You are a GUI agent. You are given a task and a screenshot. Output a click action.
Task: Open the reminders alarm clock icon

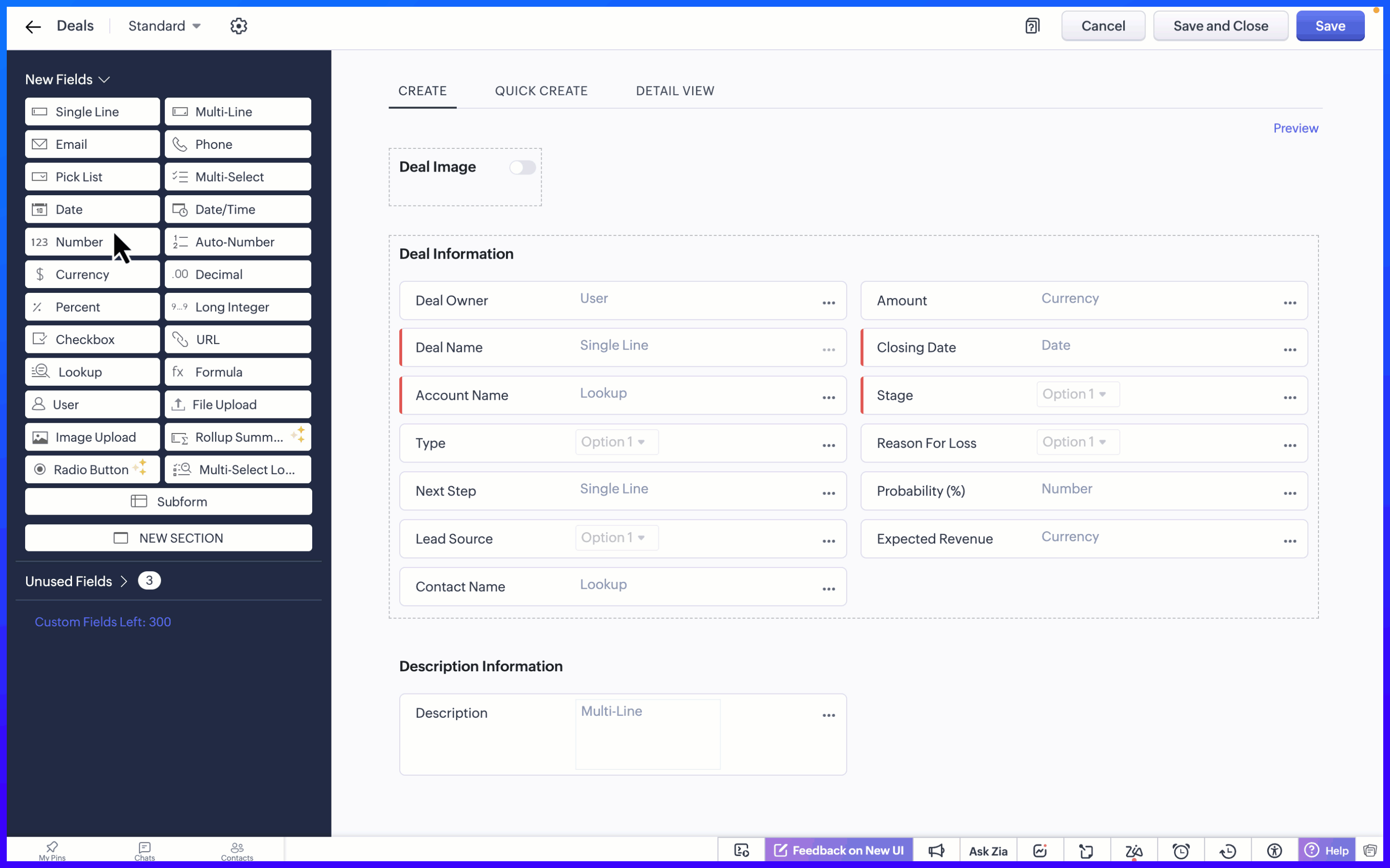pyautogui.click(x=1181, y=850)
